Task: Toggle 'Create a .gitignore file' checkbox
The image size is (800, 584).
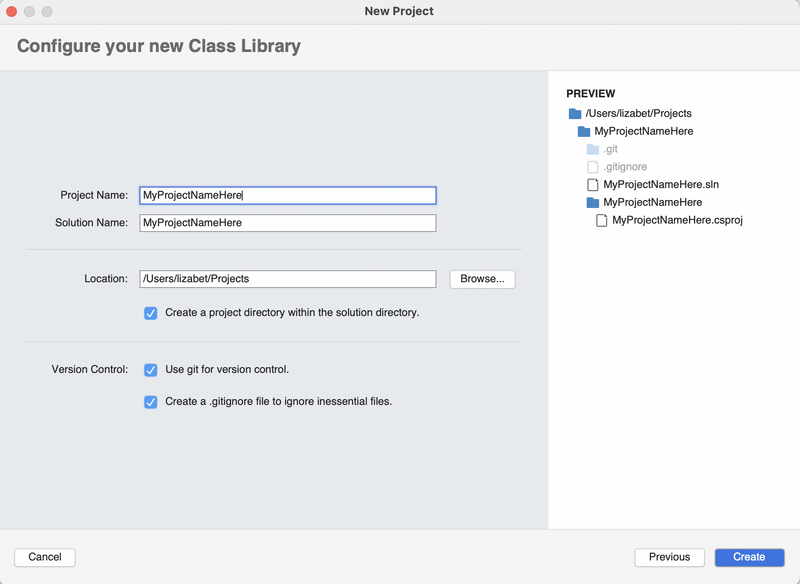Action: click(x=151, y=402)
